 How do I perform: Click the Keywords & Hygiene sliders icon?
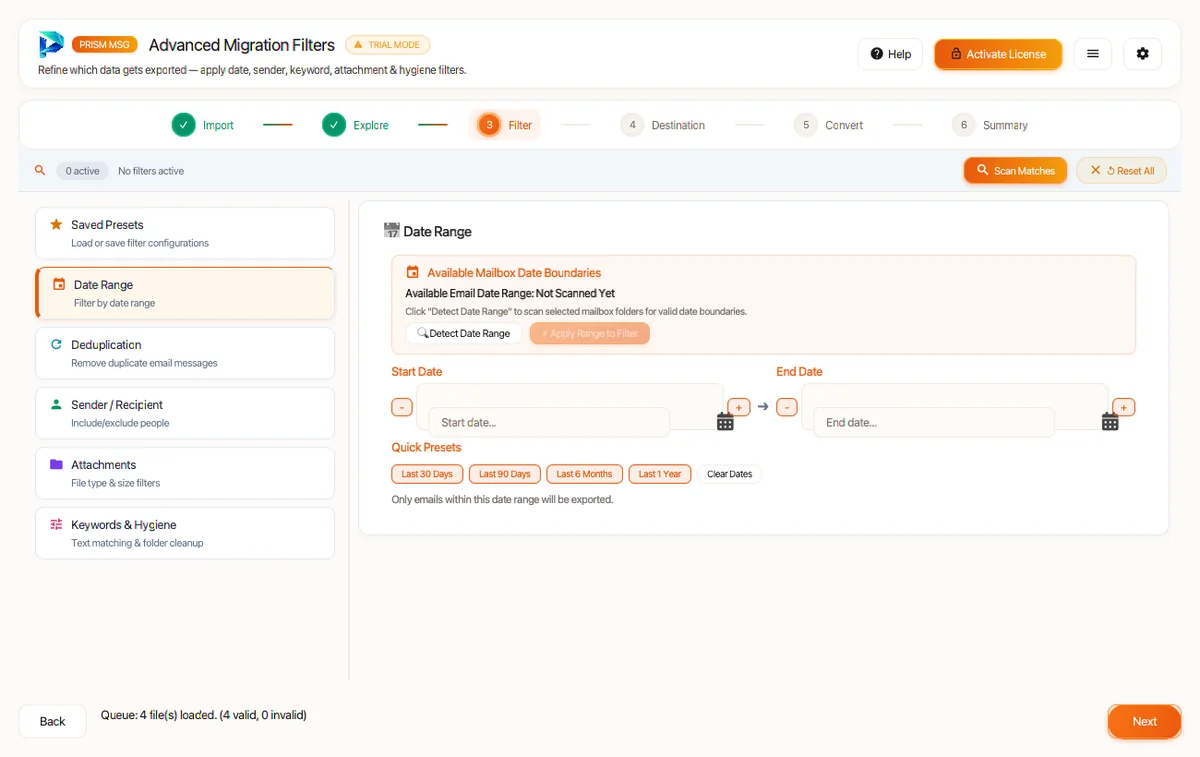click(56, 525)
